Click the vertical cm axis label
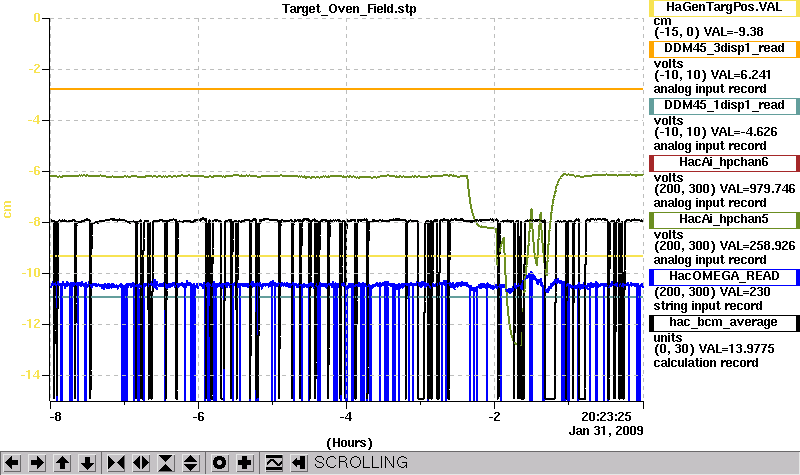 pos(8,209)
